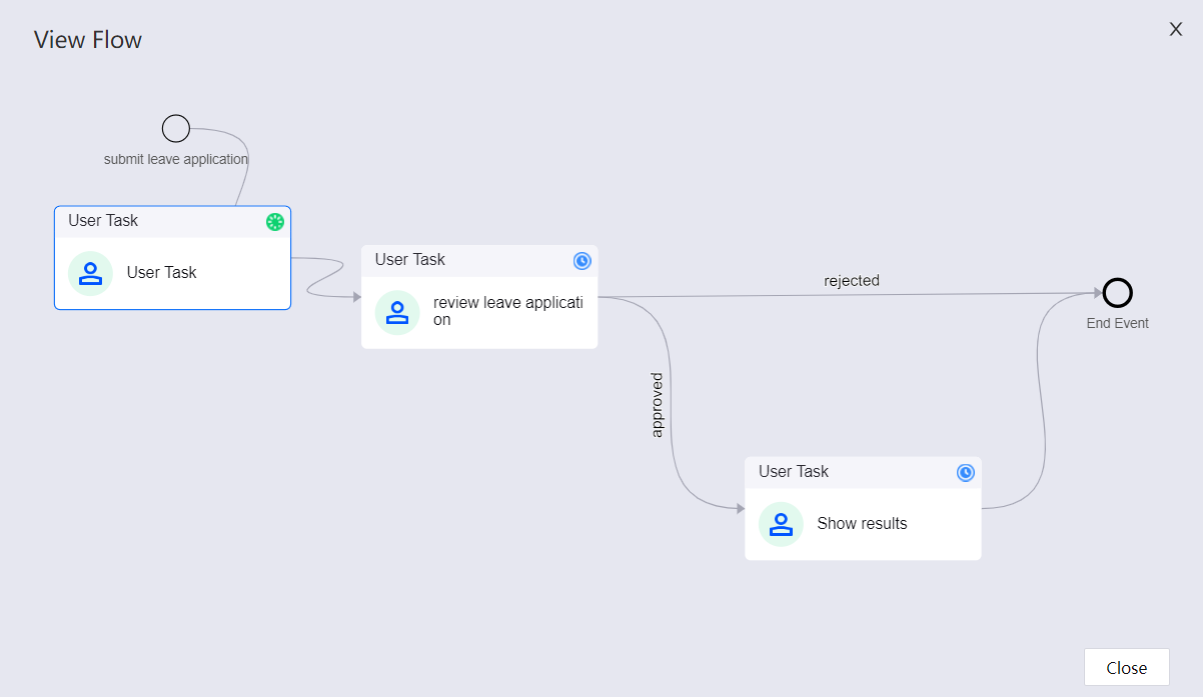Click the 'View Flow' dialog title

pos(88,40)
